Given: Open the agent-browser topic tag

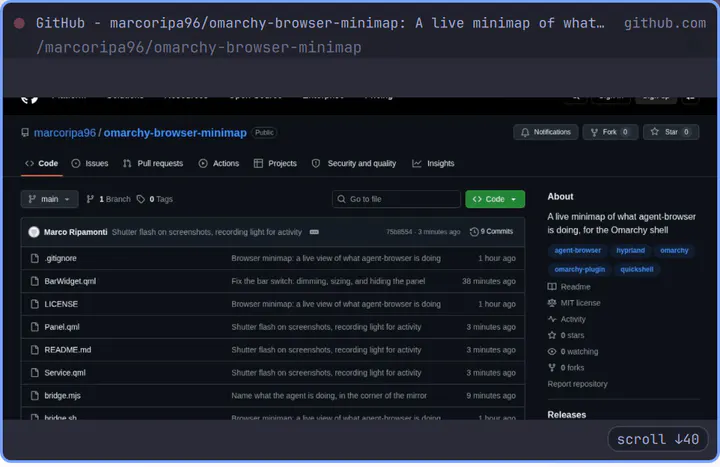Looking at the screenshot, I should (x=578, y=251).
